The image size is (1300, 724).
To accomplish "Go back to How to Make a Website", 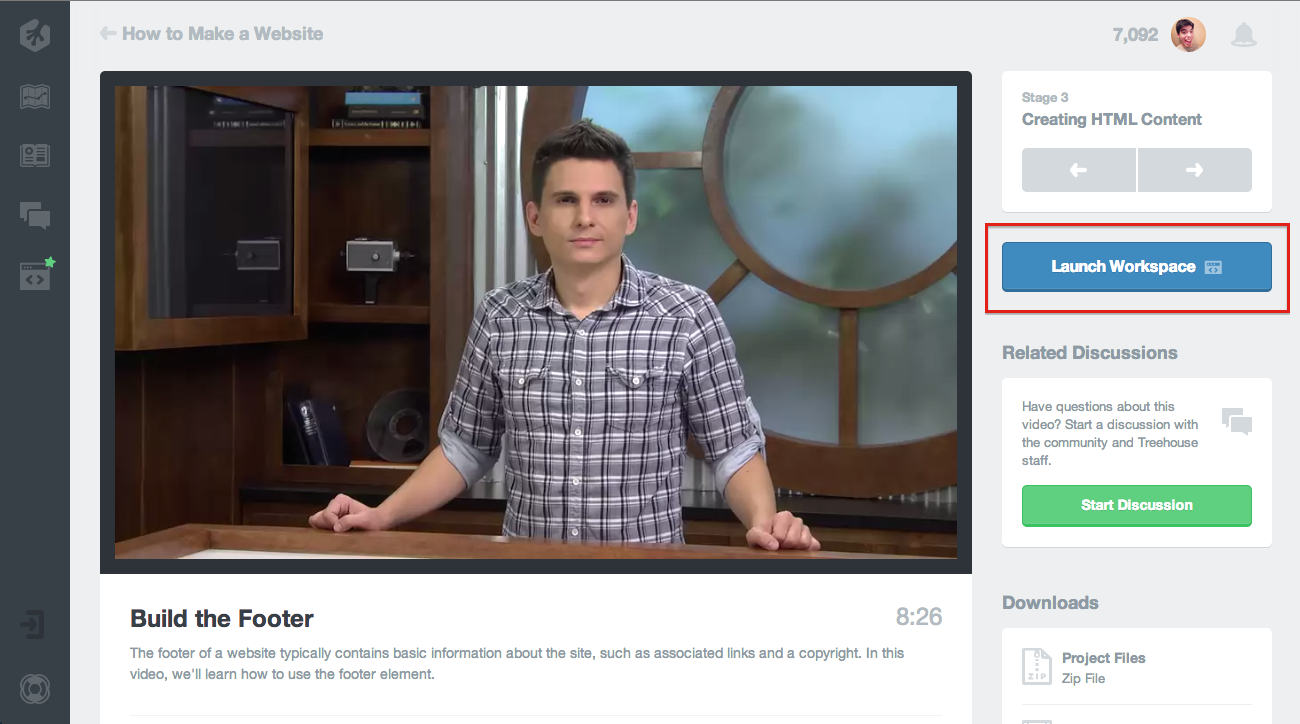I will (212, 33).
